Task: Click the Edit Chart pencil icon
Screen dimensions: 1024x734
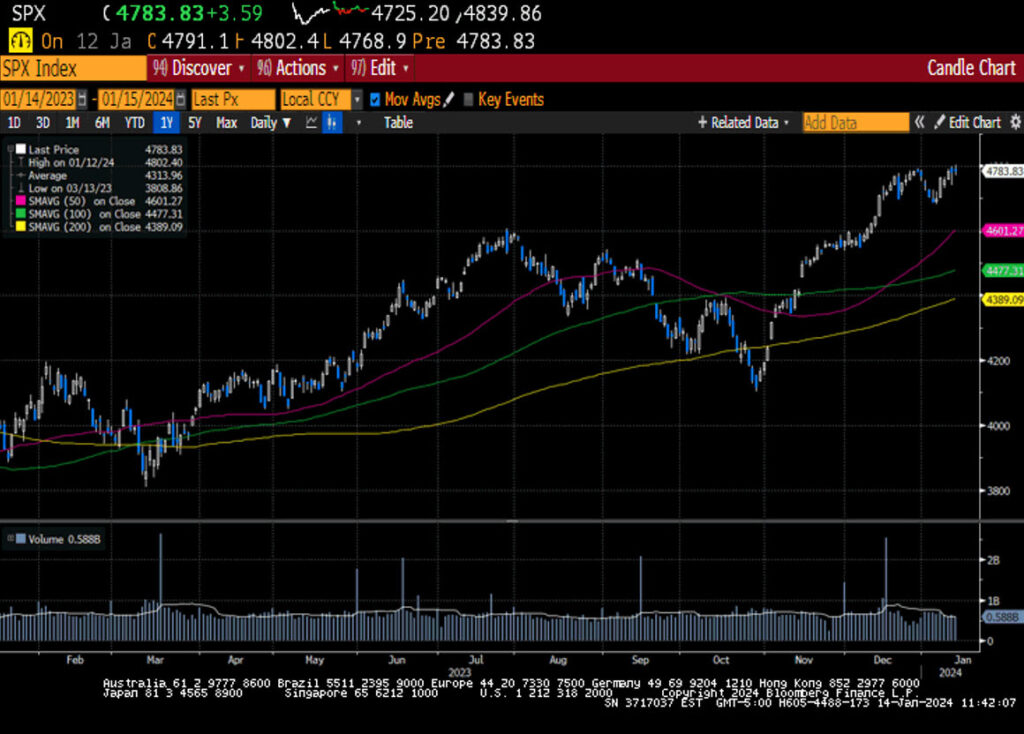Action: point(939,123)
